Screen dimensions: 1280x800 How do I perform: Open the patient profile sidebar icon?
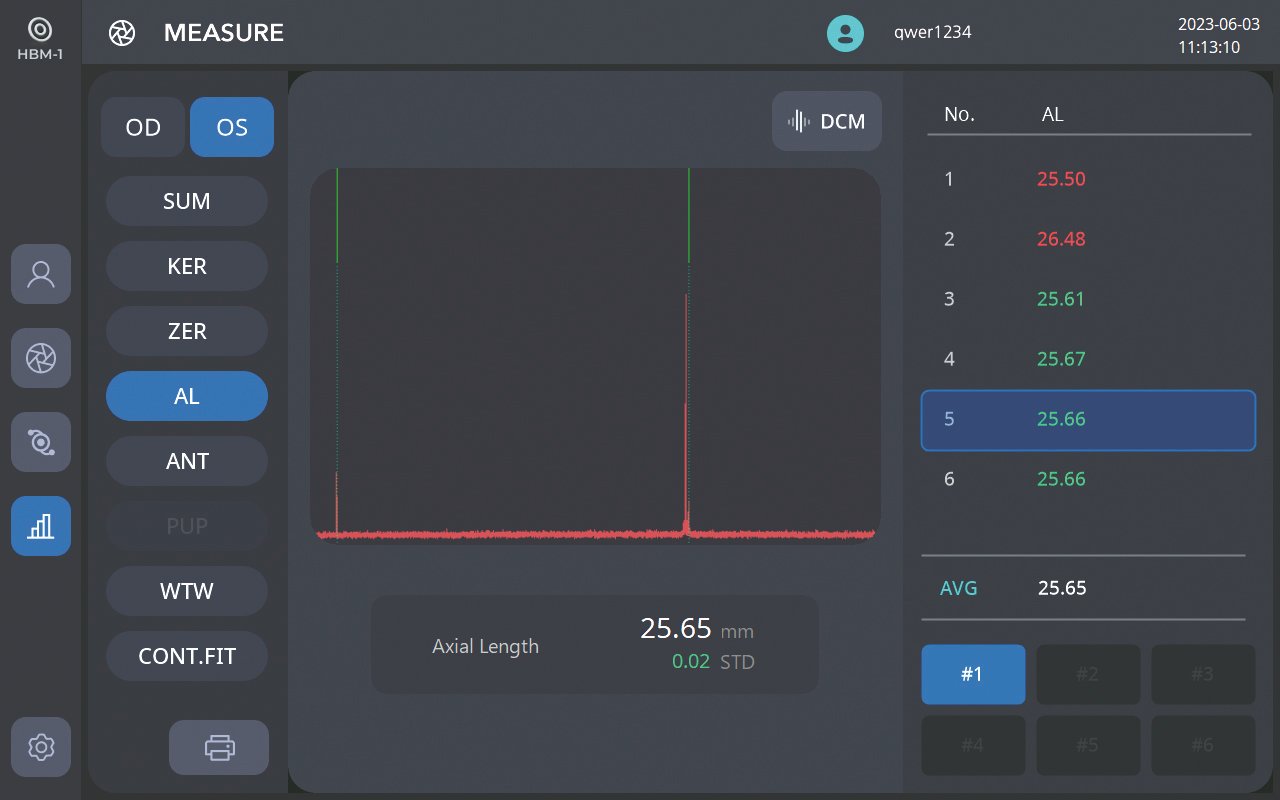coord(41,274)
